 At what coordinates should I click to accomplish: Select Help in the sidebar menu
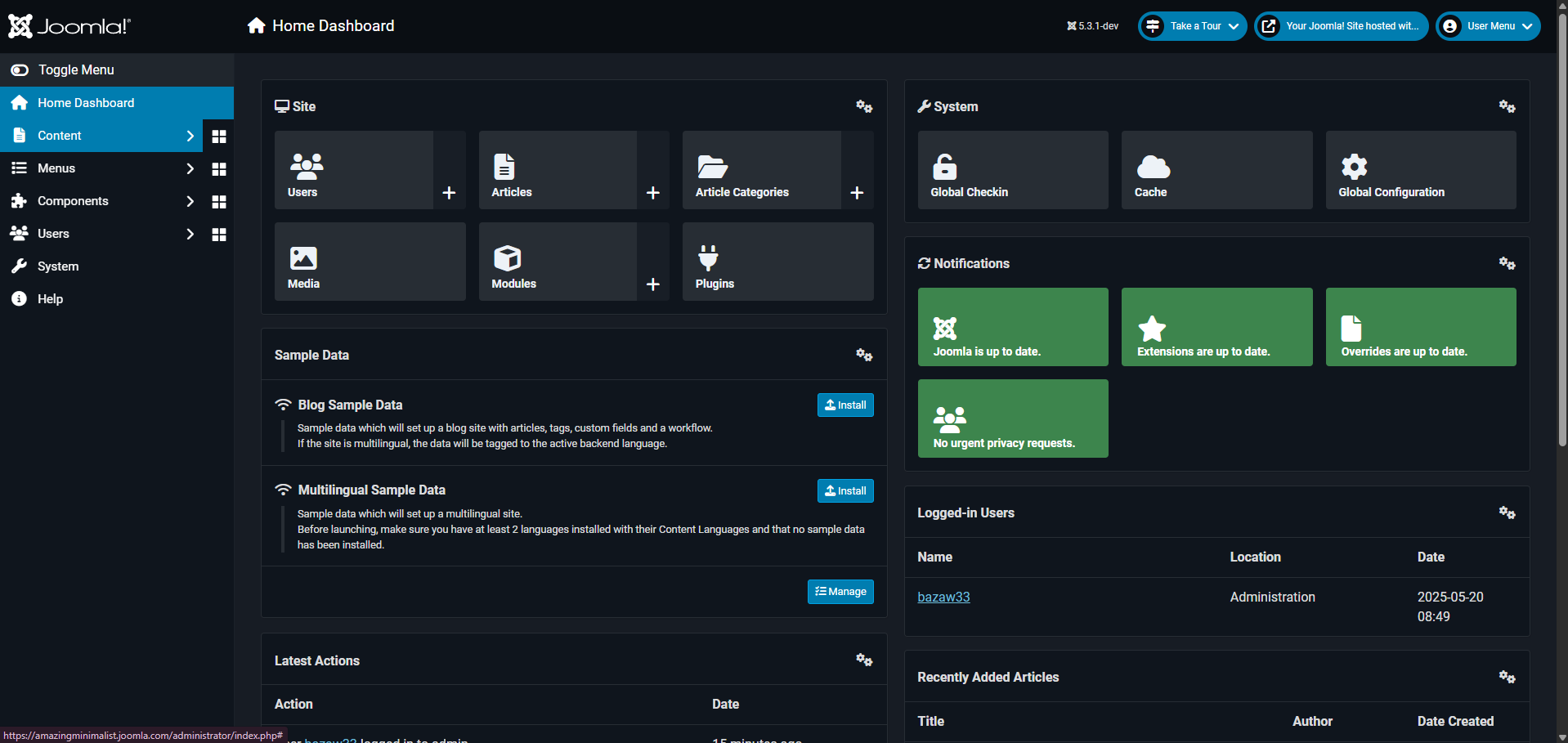click(x=50, y=299)
